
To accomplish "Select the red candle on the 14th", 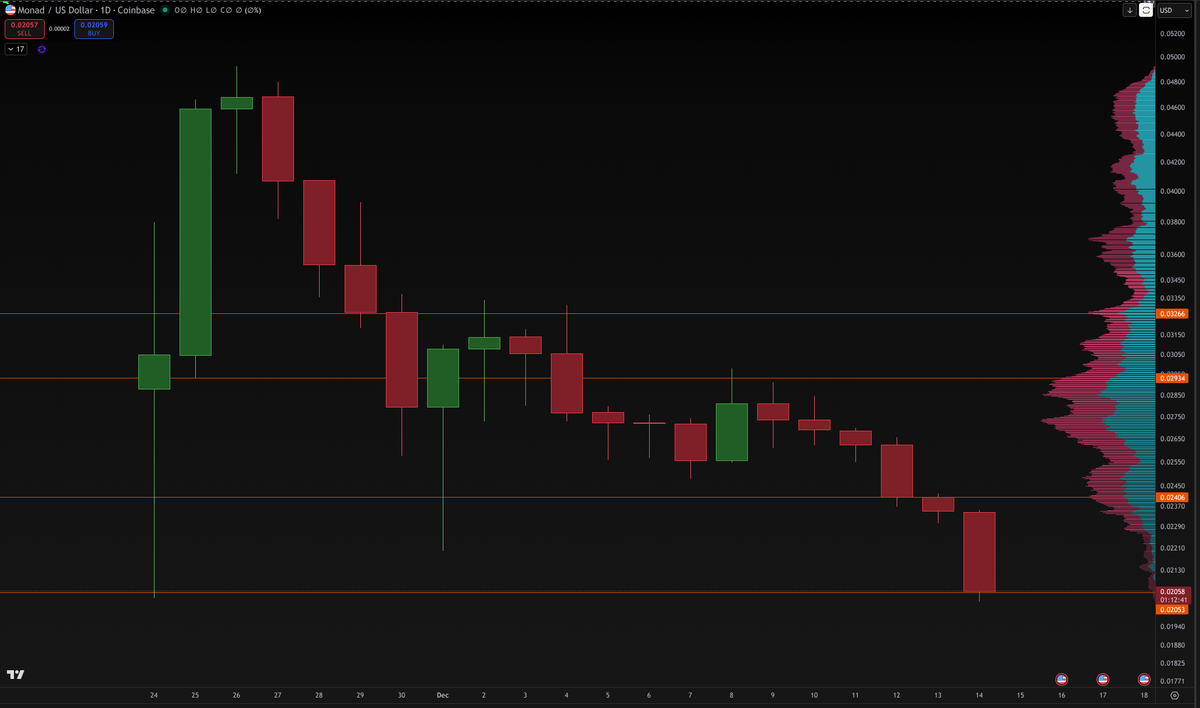I will pyautogui.click(x=979, y=552).
